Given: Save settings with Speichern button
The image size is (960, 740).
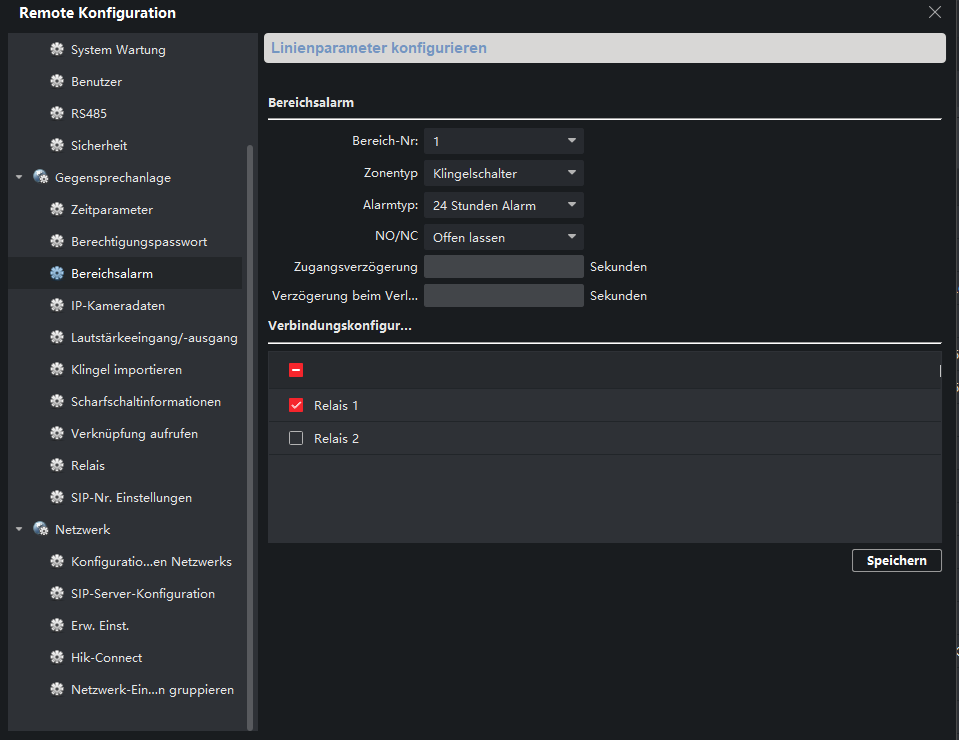Looking at the screenshot, I should pos(896,560).
